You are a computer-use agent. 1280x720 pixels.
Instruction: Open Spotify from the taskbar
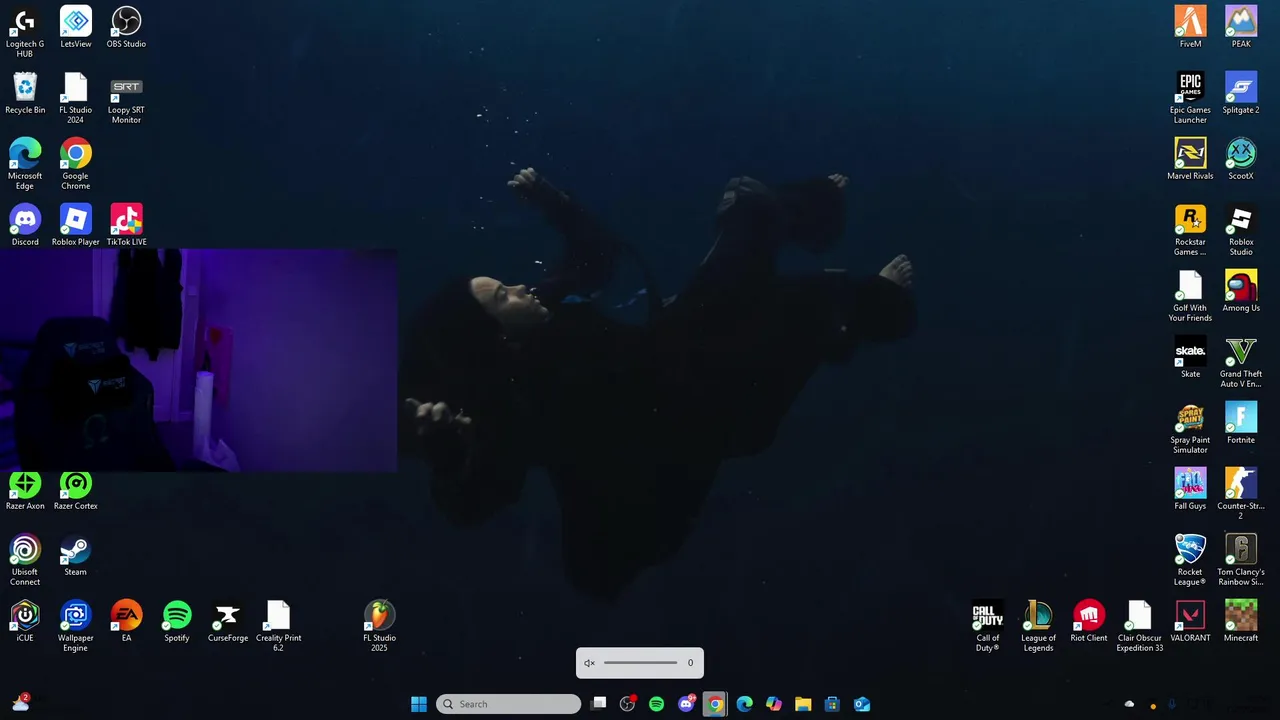[656, 704]
